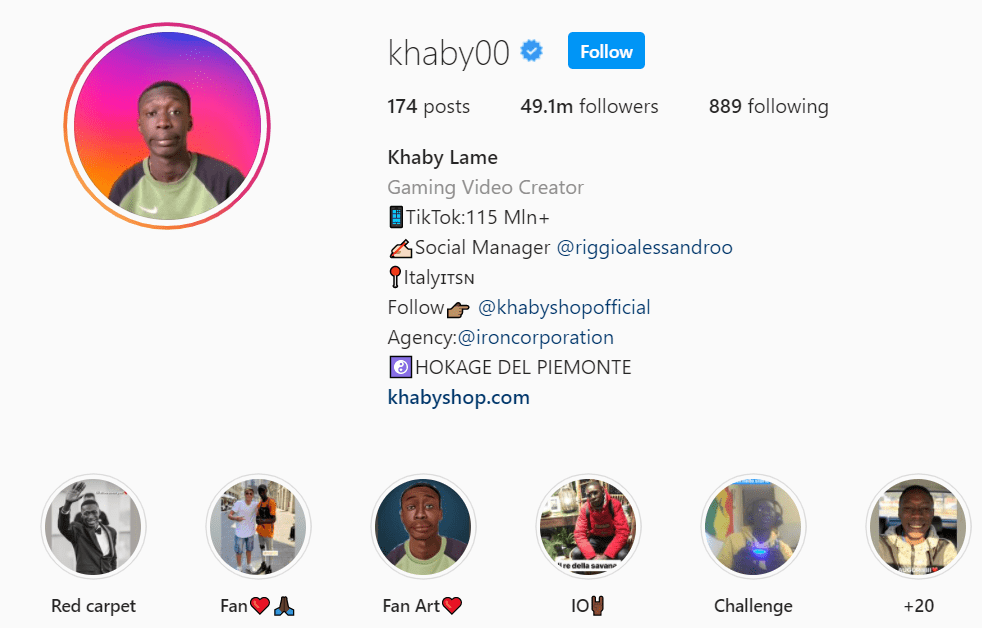Open the IO highlight story

(x=588, y=527)
